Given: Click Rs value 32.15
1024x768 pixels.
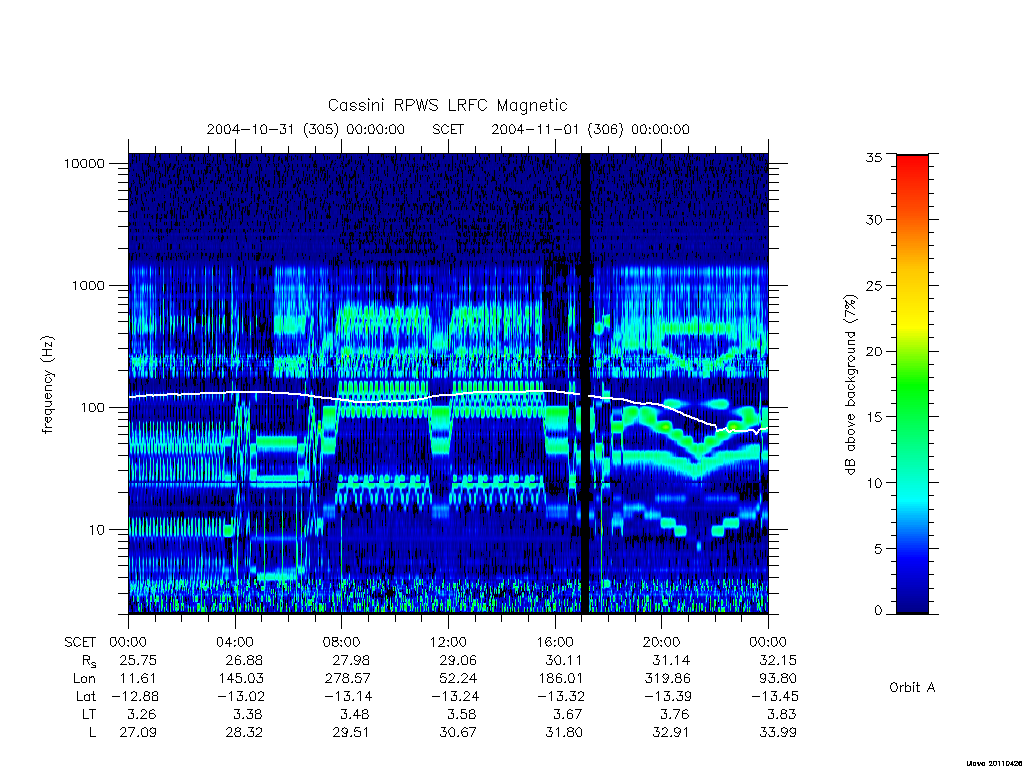Looking at the screenshot, I should click(777, 661).
